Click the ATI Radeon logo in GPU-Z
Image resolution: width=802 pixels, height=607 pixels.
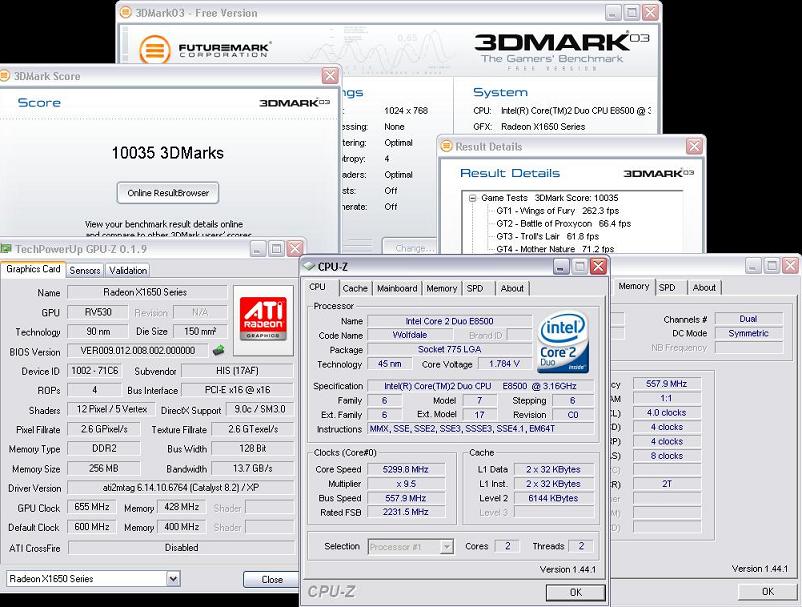pyautogui.click(x=263, y=320)
